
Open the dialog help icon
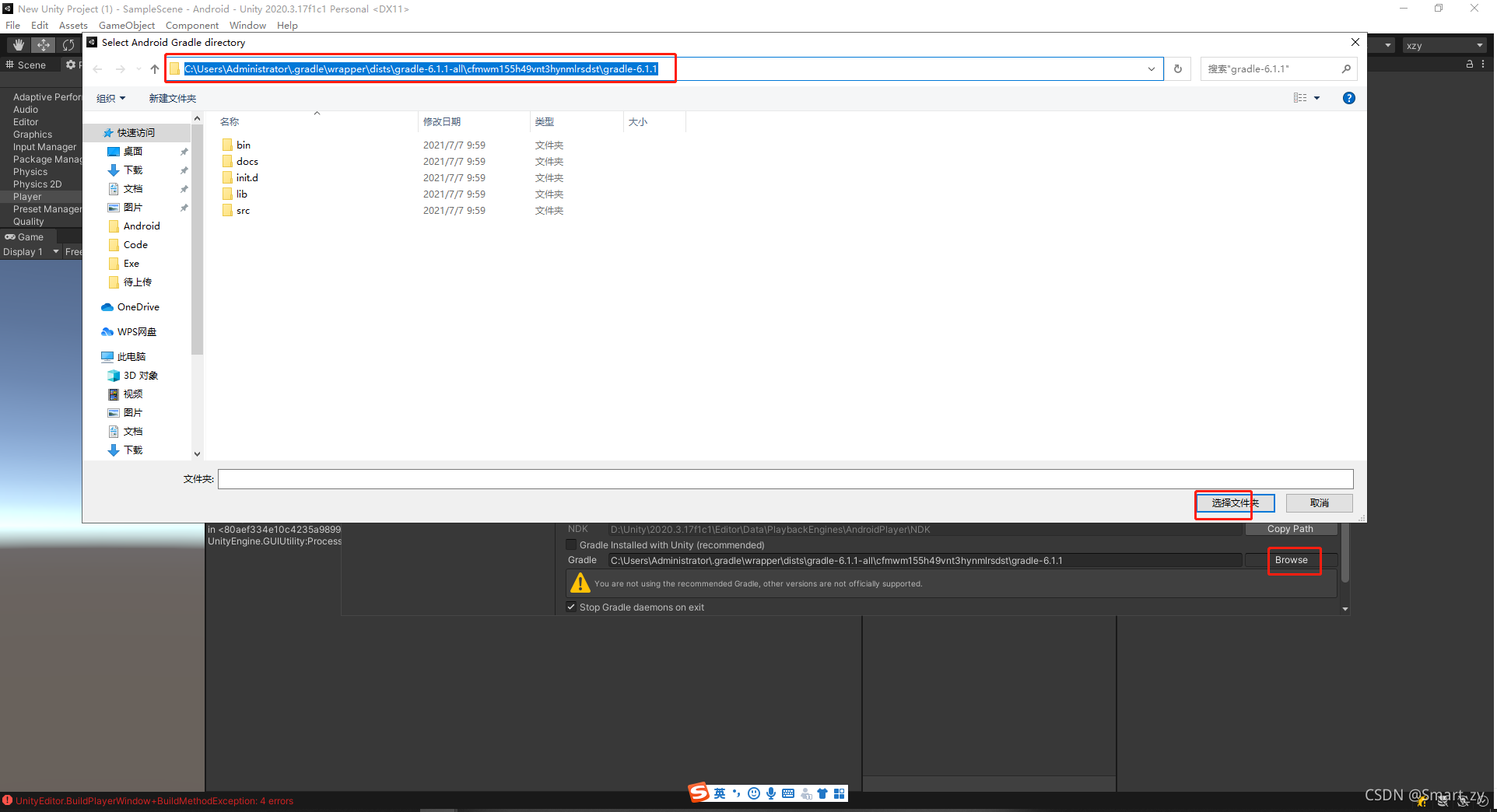[x=1349, y=98]
